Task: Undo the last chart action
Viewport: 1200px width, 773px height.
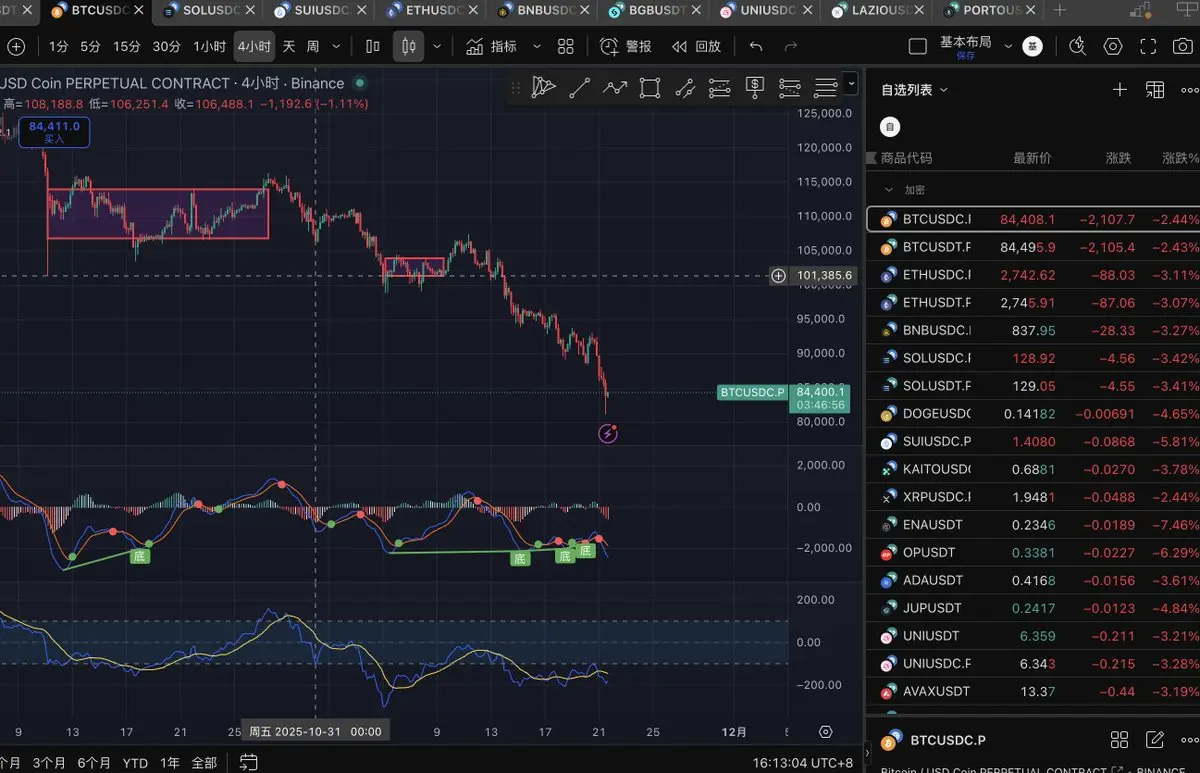Action: click(756, 46)
